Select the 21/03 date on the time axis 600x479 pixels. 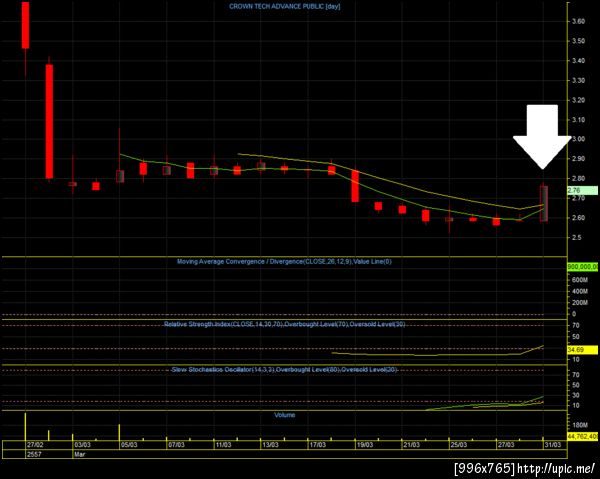pos(411,445)
